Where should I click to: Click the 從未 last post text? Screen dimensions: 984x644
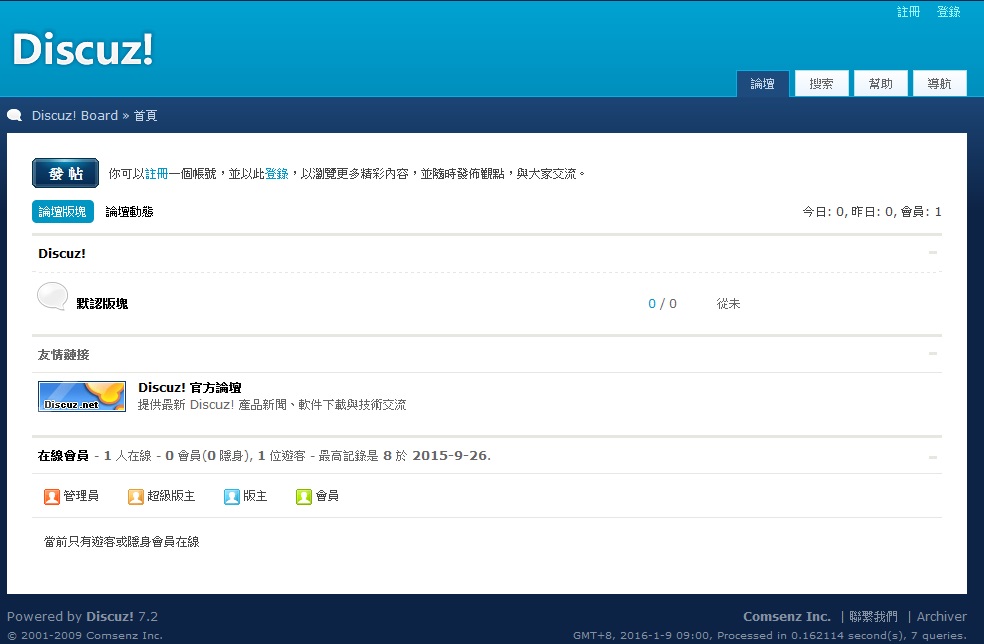click(729, 304)
